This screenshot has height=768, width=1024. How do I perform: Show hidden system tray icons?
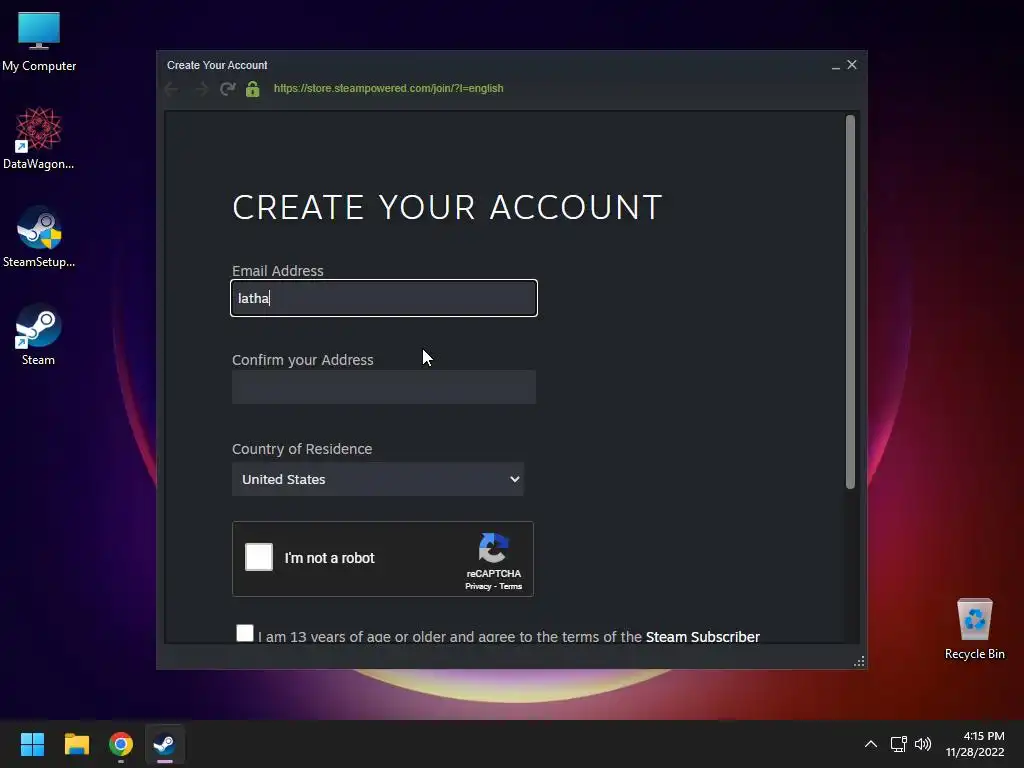tap(871, 744)
